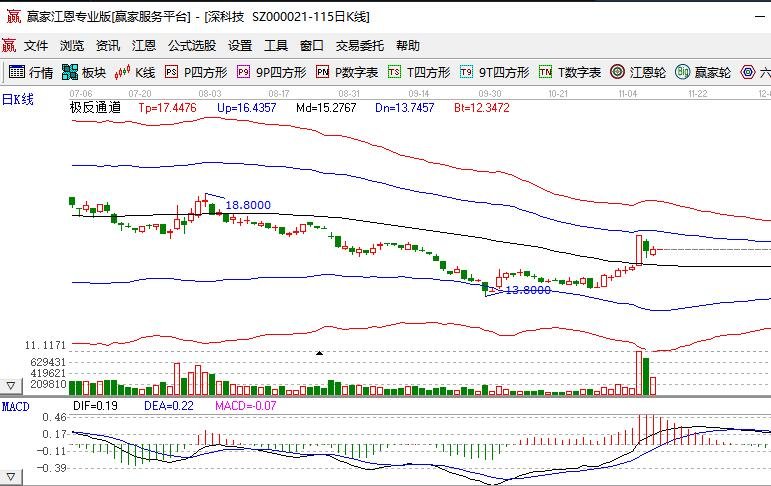Click the 11-04 date axis label
The width and height of the screenshot is (771, 486).
click(628, 93)
